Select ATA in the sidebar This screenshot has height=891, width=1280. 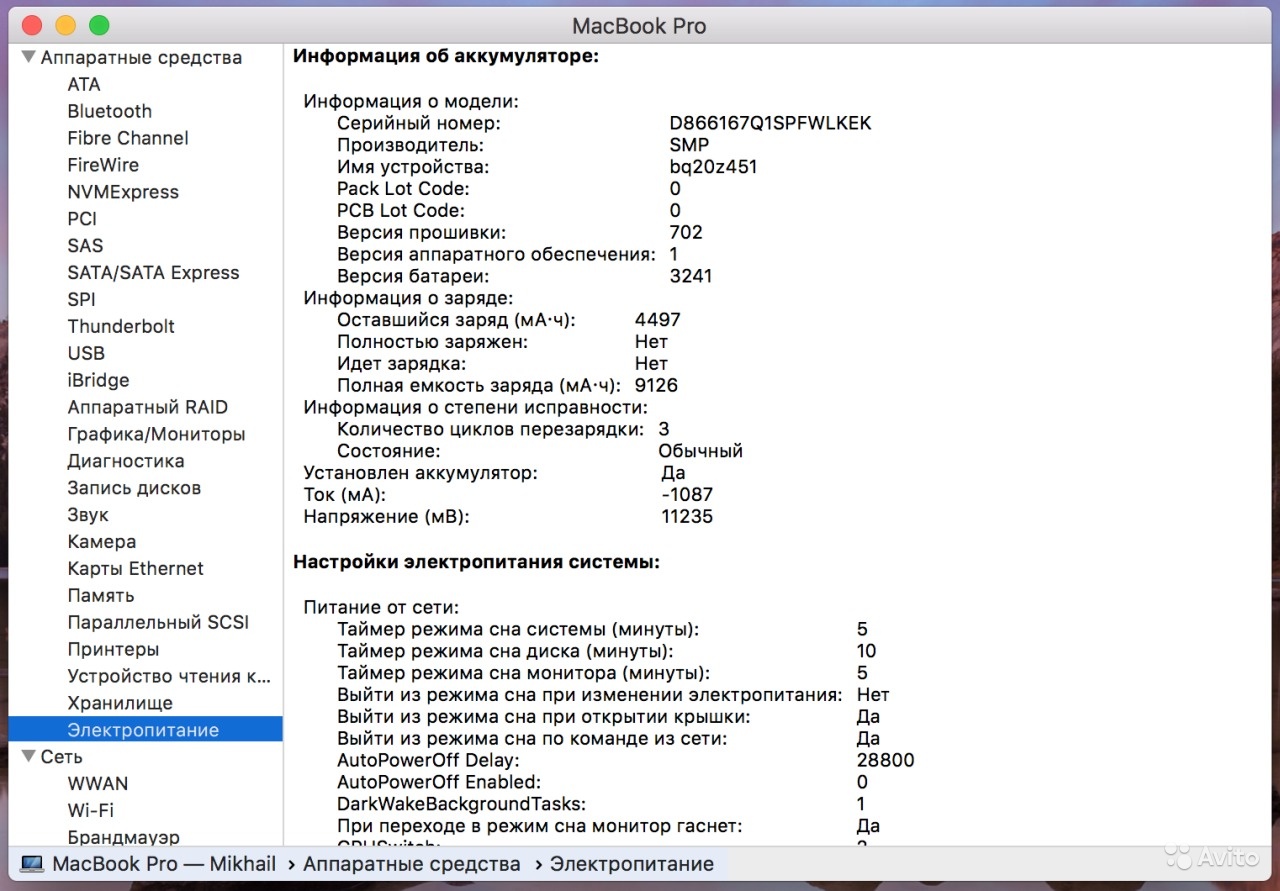click(84, 85)
